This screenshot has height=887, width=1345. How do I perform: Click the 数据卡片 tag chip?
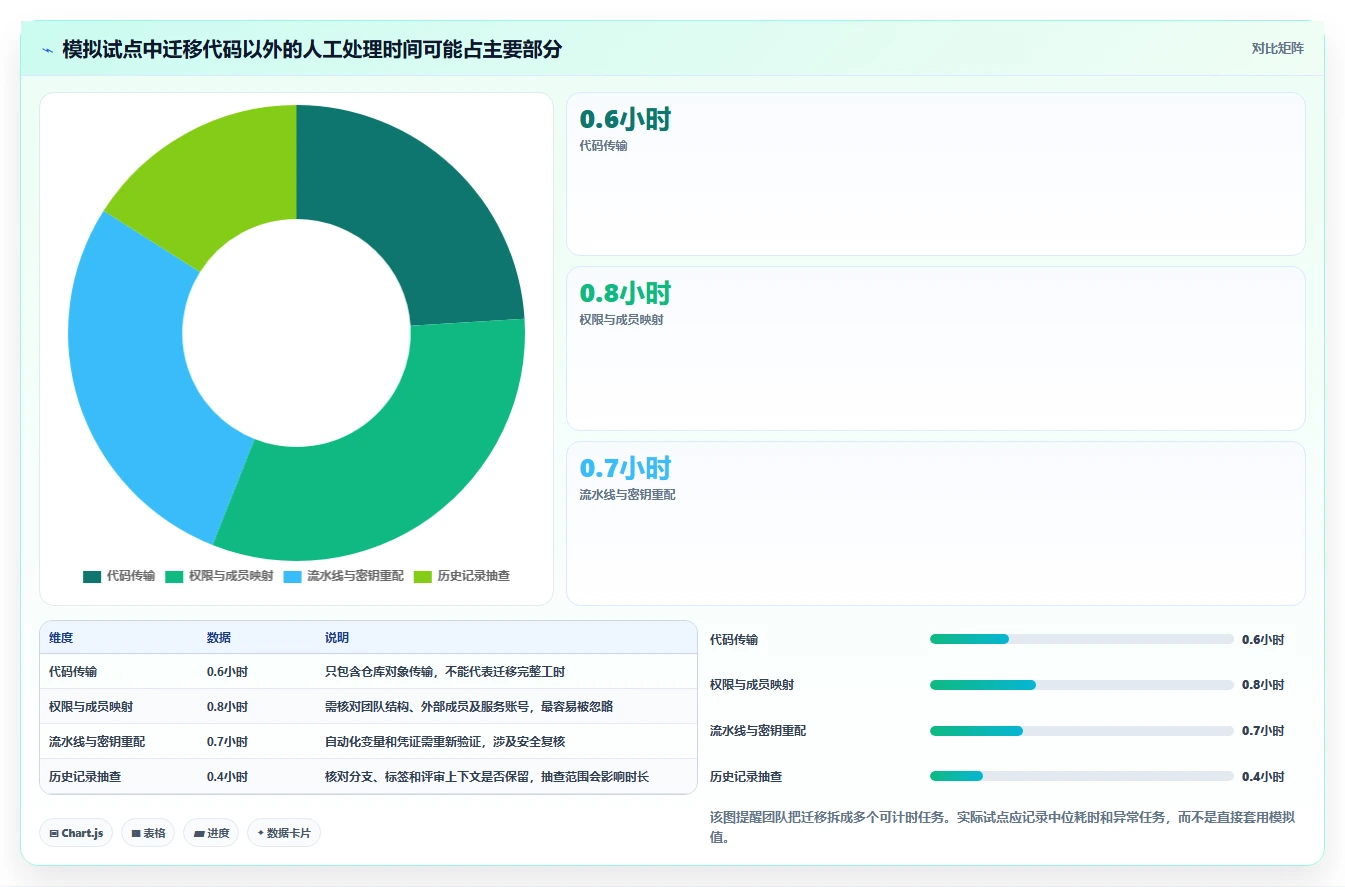(284, 833)
